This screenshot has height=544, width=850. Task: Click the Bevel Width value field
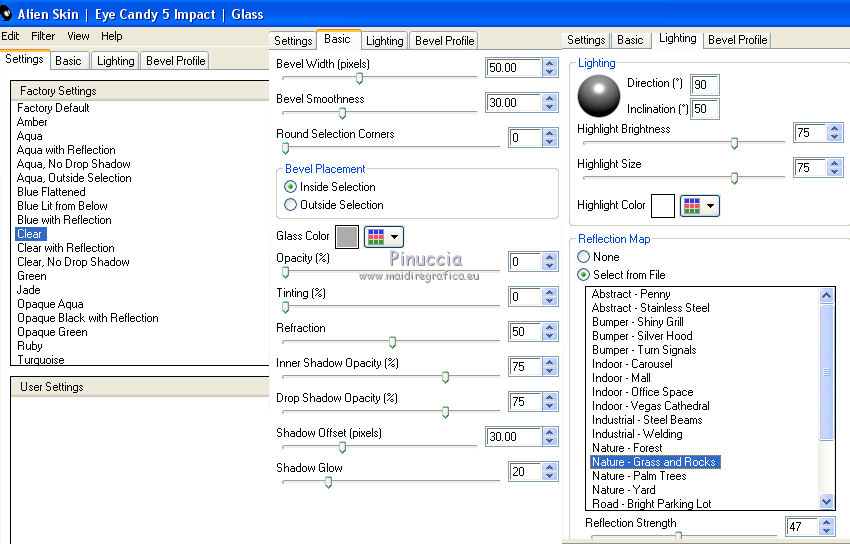tap(513, 68)
